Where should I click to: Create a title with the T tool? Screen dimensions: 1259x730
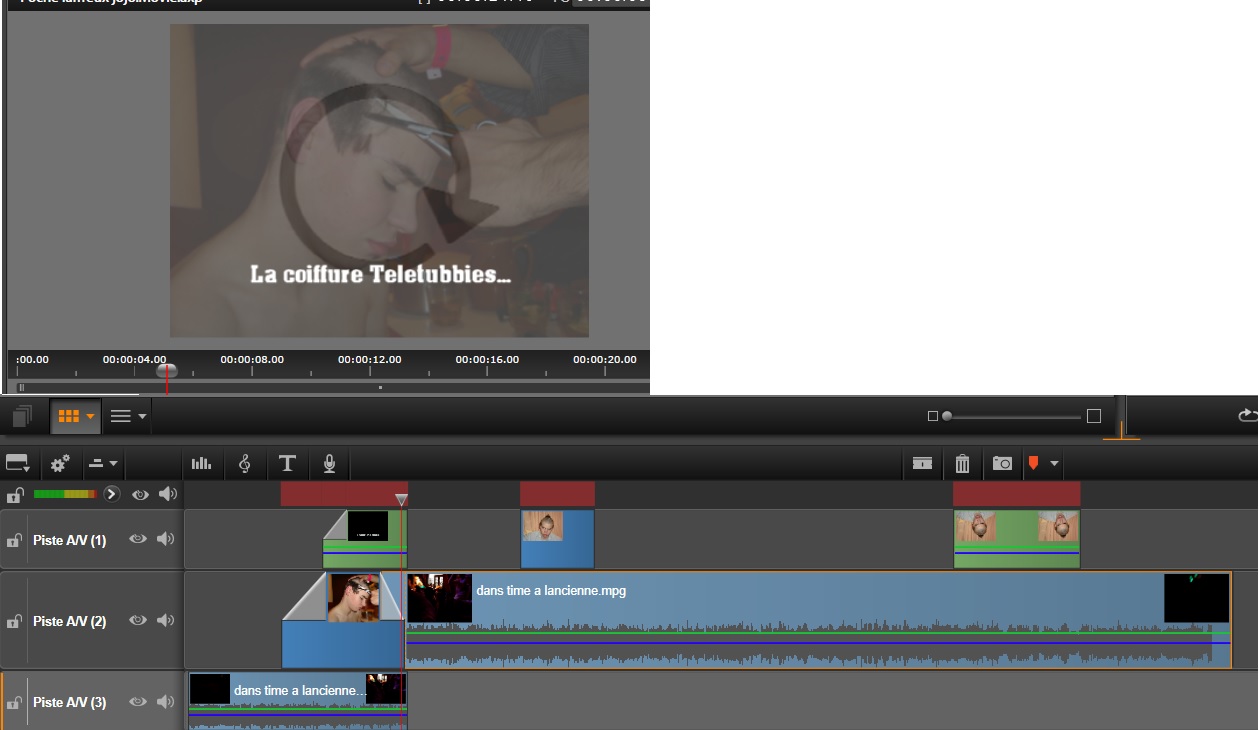287,463
